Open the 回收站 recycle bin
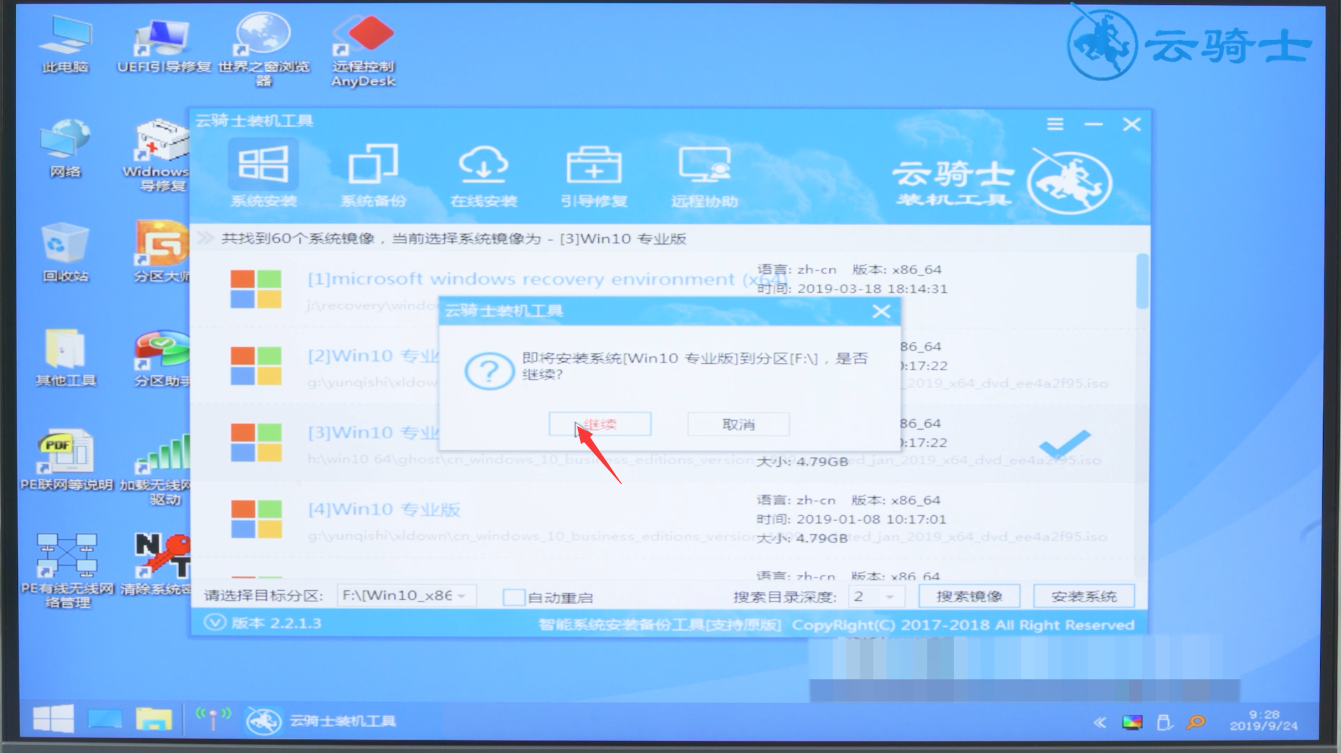1341x753 pixels. [65, 253]
